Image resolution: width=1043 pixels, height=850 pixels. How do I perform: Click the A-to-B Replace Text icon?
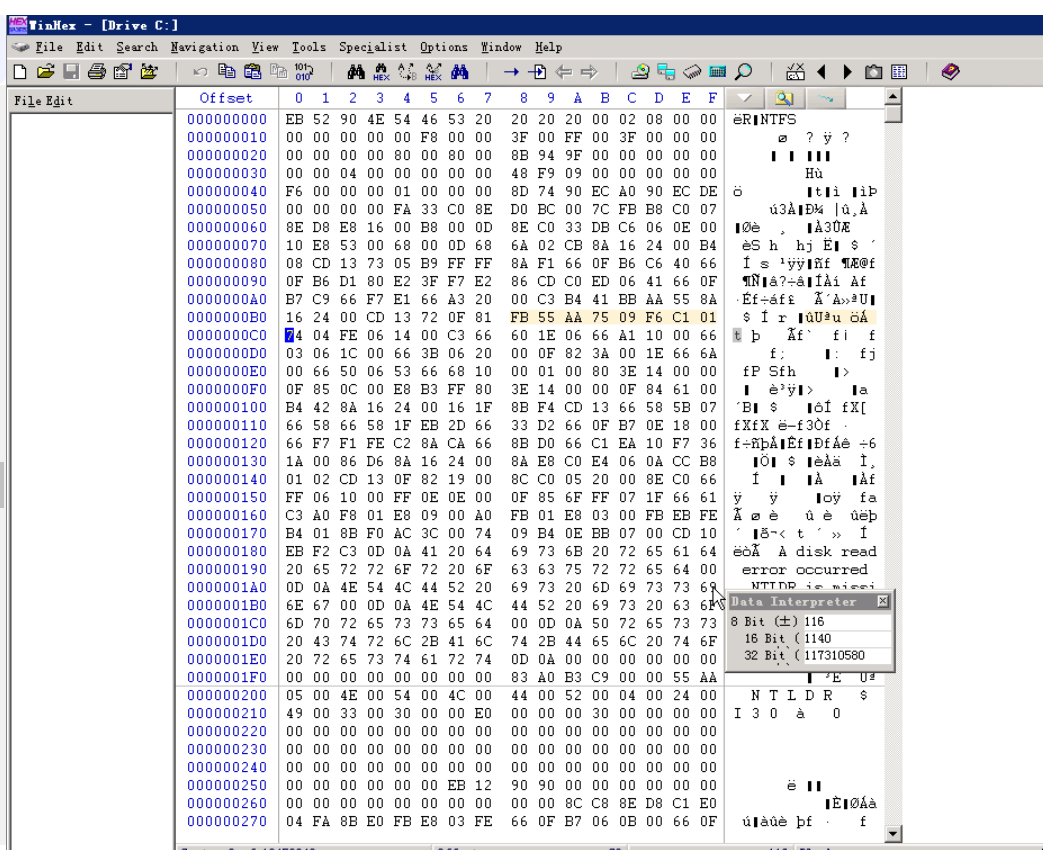[x=407, y=72]
